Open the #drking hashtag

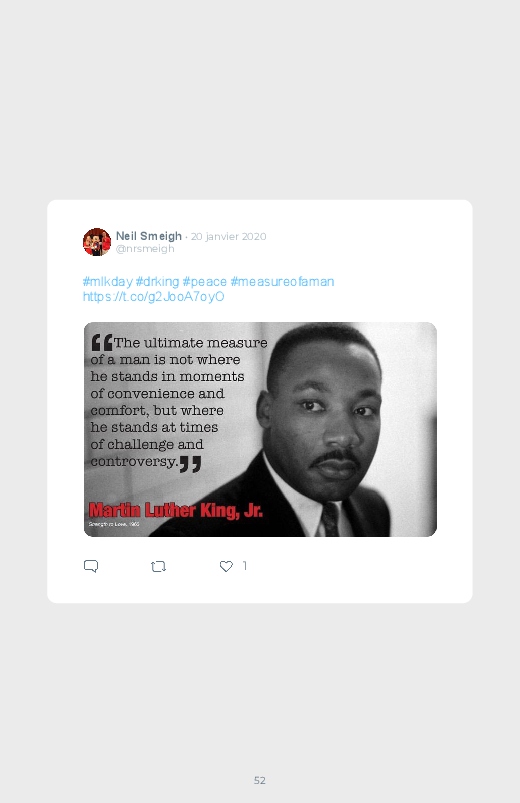pos(157,282)
